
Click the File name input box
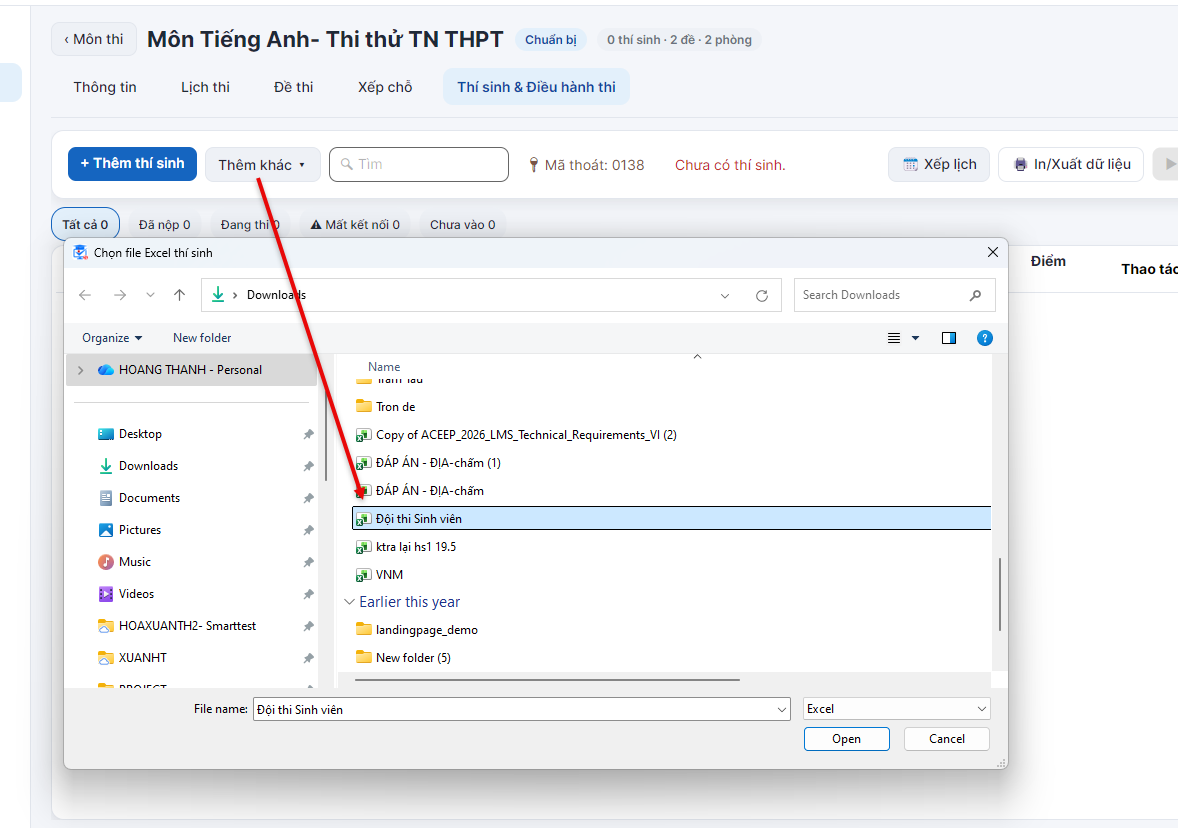tap(515, 709)
